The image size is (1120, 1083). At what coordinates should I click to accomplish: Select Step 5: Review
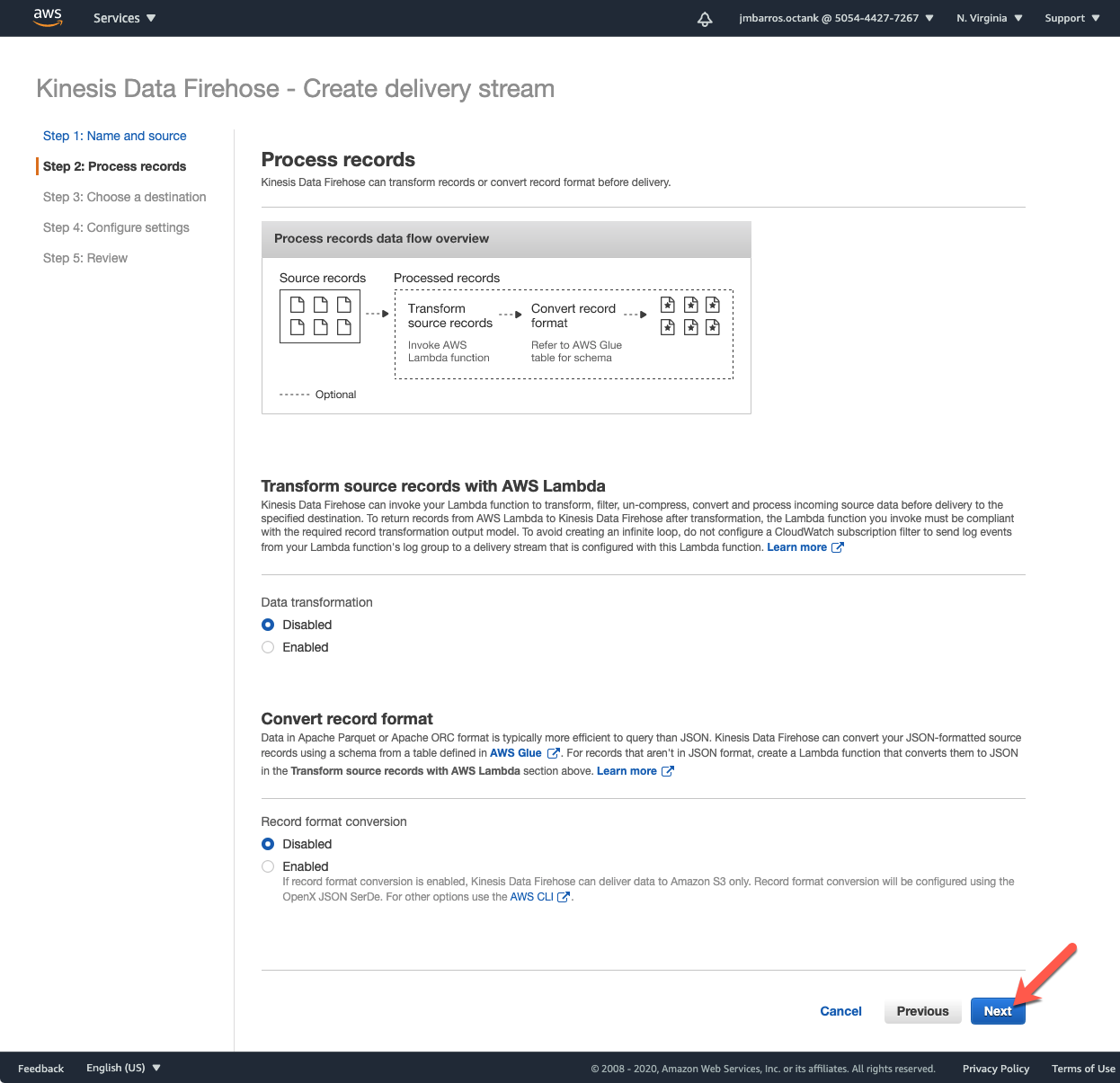click(85, 258)
